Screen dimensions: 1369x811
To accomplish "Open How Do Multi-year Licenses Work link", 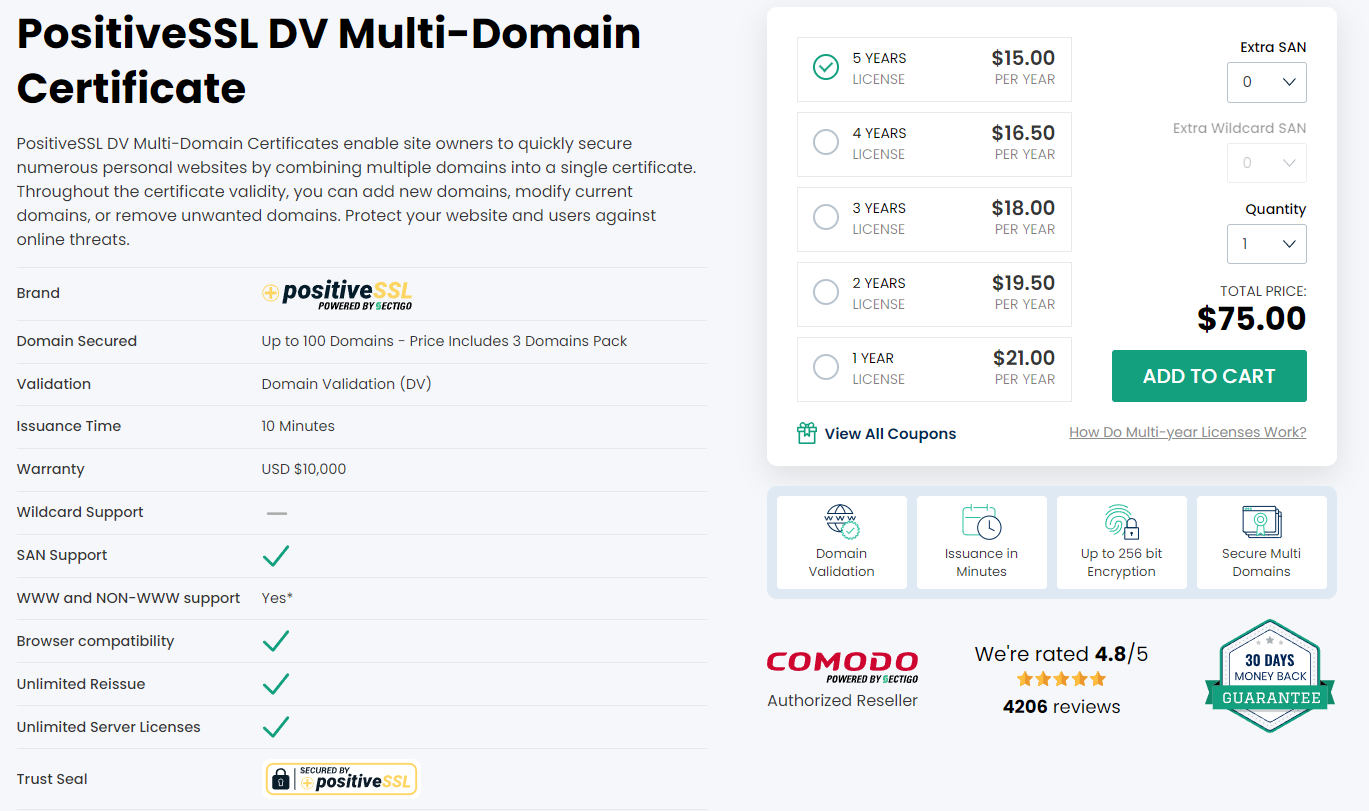I will (x=1188, y=432).
